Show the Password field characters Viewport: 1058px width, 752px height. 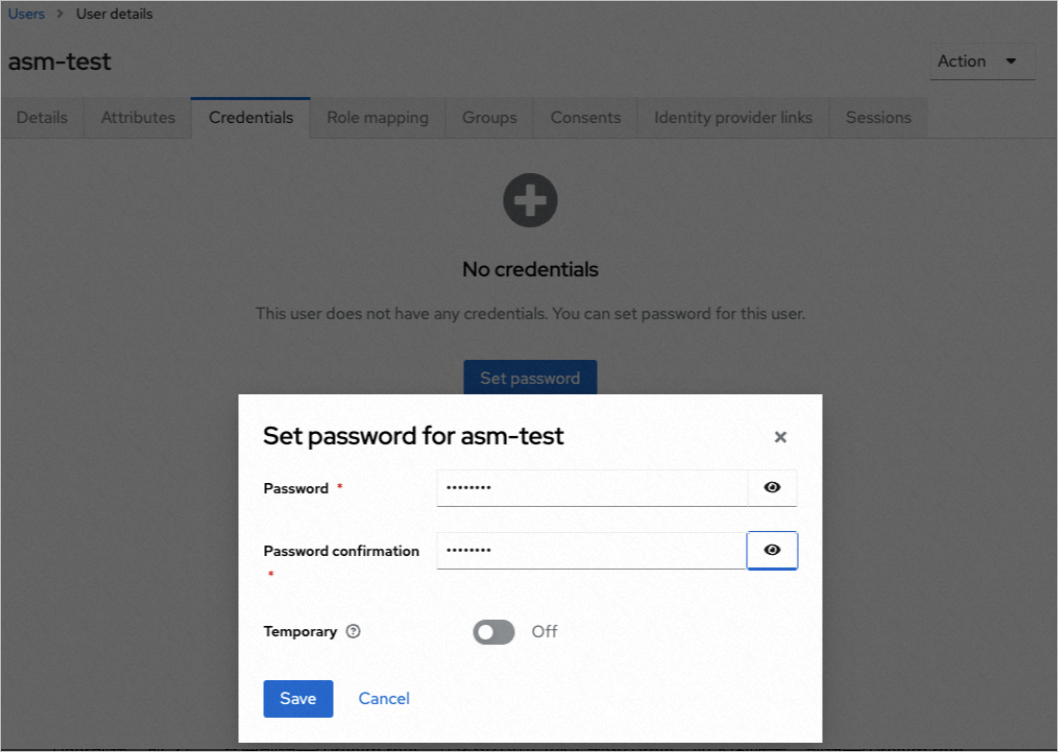click(772, 488)
